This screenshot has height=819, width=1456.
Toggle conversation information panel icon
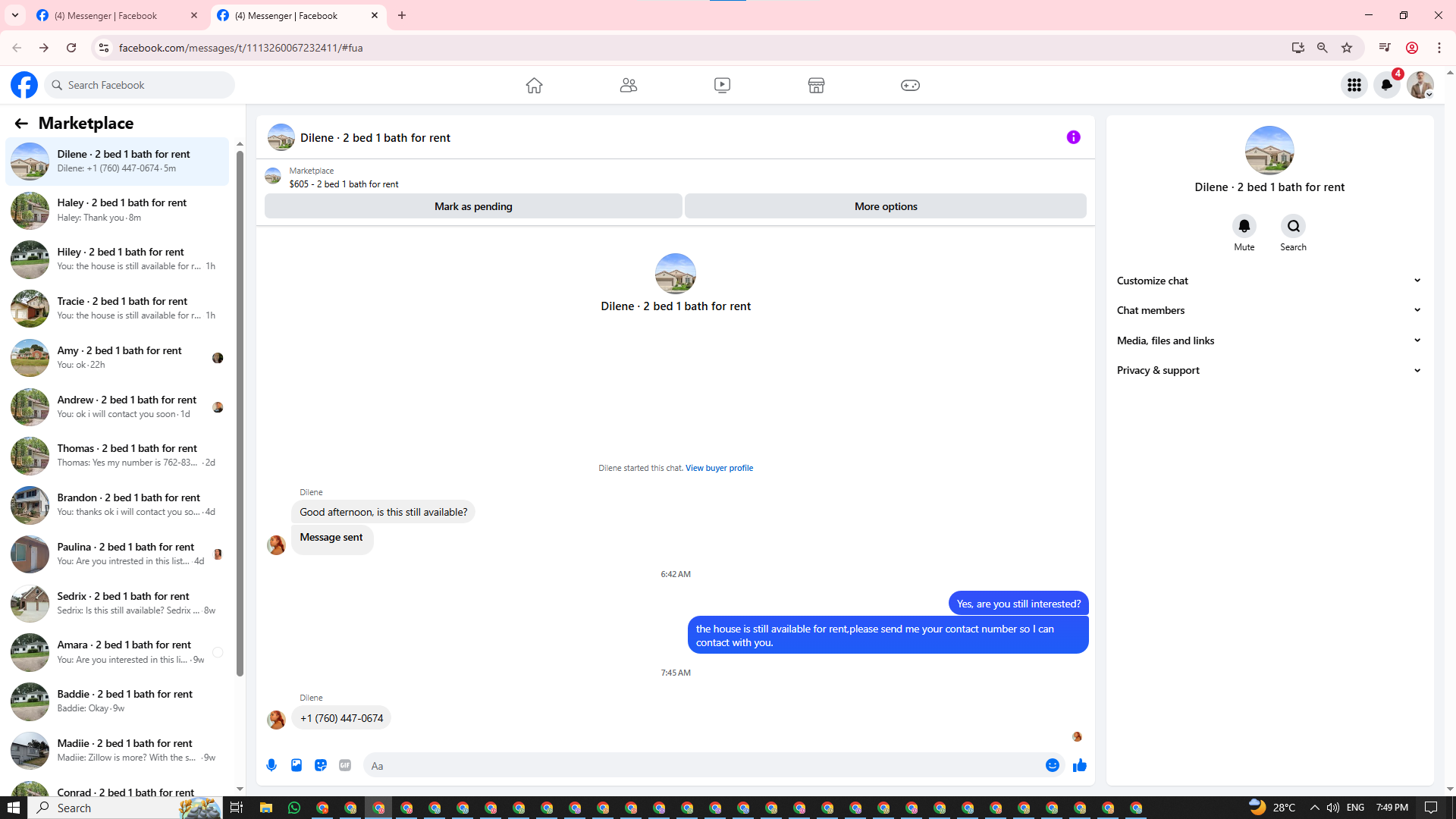point(1073,137)
